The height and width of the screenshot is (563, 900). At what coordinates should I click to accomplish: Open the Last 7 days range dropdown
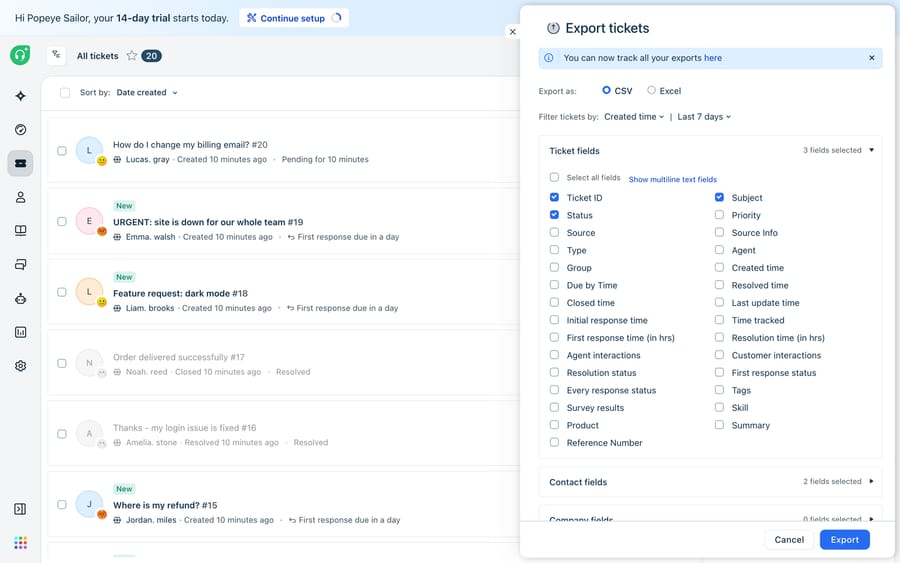(704, 117)
